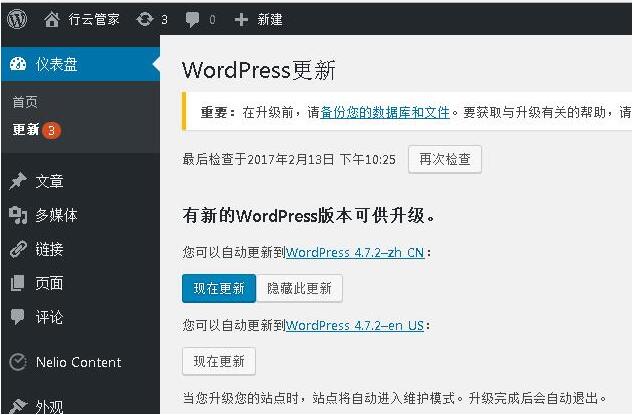The height and width of the screenshot is (415, 635).
Task: Click the chain icon for 链接
Action: [18, 249]
